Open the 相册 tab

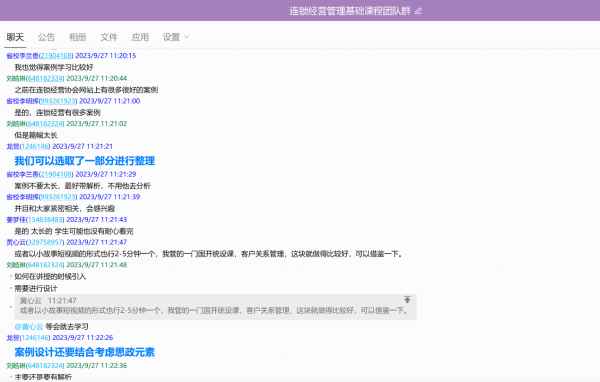78,37
